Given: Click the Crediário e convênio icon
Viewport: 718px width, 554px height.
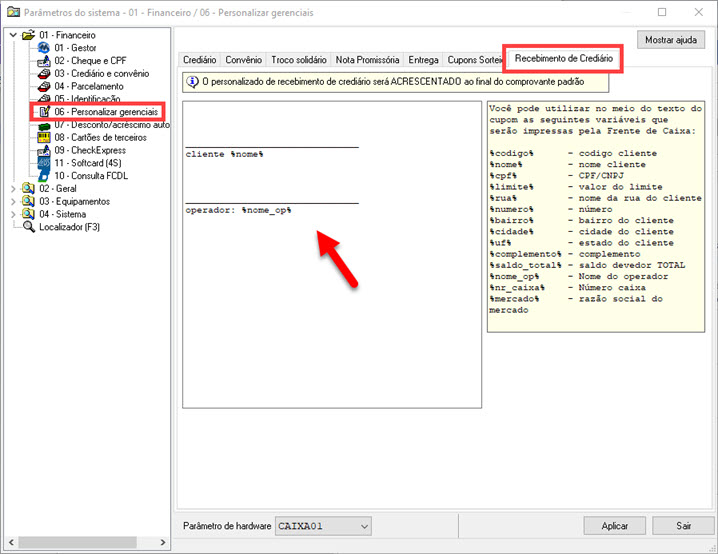Looking at the screenshot, I should [x=44, y=73].
